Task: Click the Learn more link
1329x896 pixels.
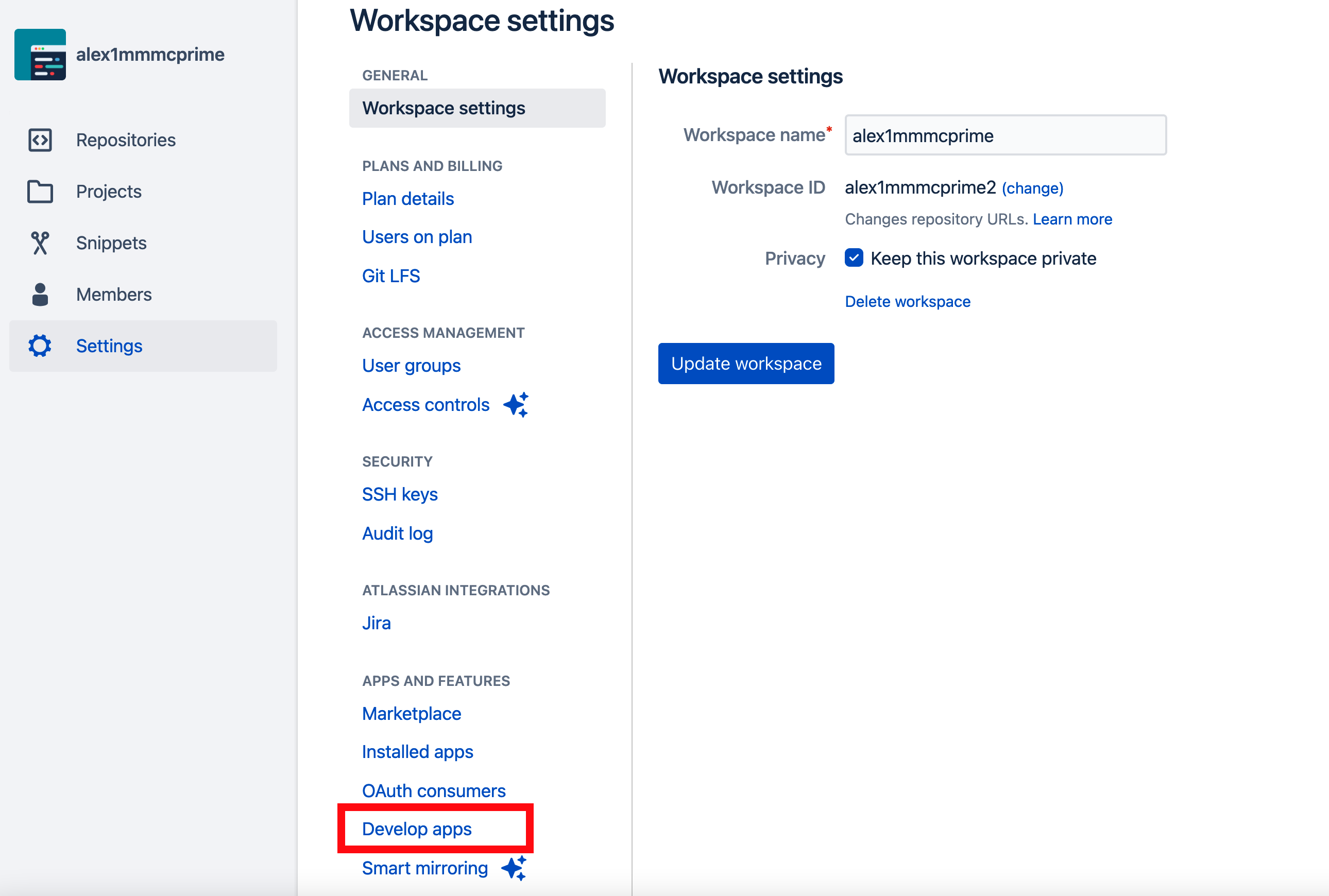Action: point(1072,219)
